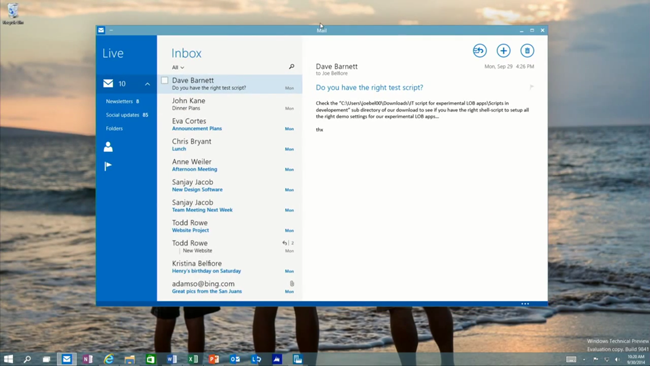This screenshot has height=366, width=650.
Task: Select Dave Barnett's test script email in list
Action: click(x=230, y=84)
